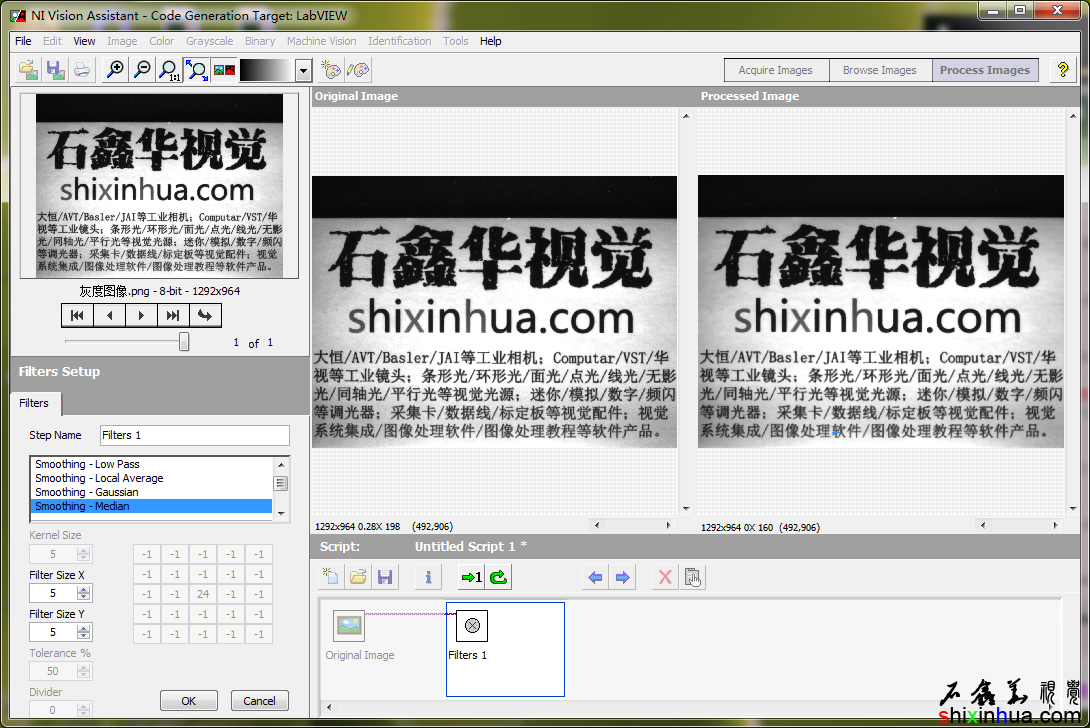Go to previous image button
The height and width of the screenshot is (728, 1090).
[109, 315]
